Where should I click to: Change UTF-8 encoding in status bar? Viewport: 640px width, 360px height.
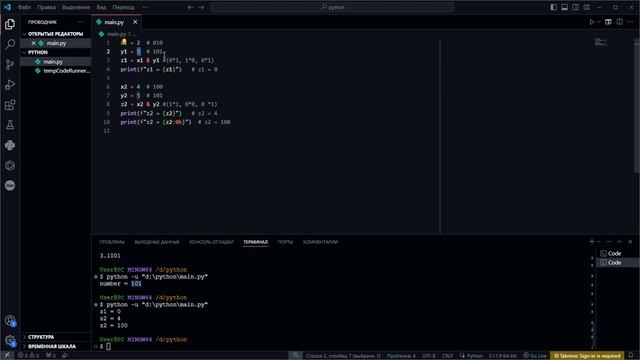(429, 356)
